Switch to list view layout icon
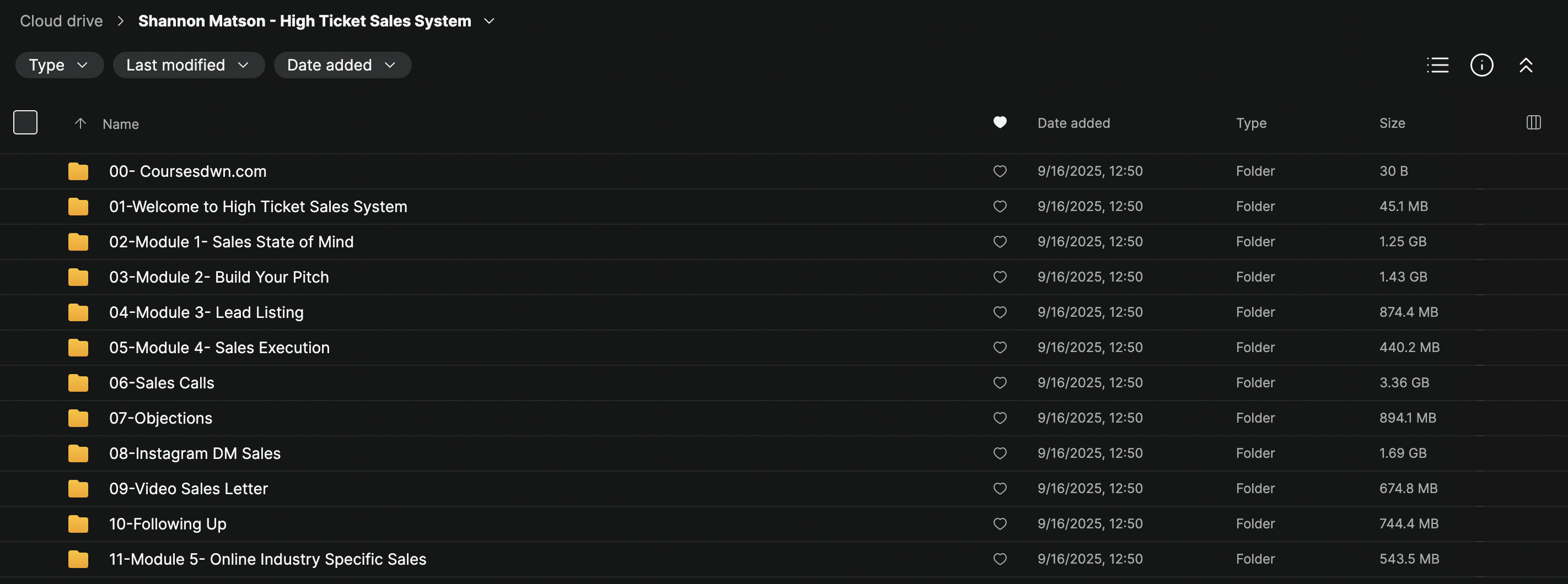 [x=1437, y=65]
